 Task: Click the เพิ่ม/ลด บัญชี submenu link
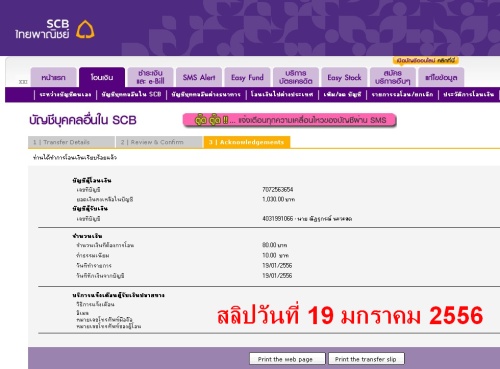click(x=342, y=95)
